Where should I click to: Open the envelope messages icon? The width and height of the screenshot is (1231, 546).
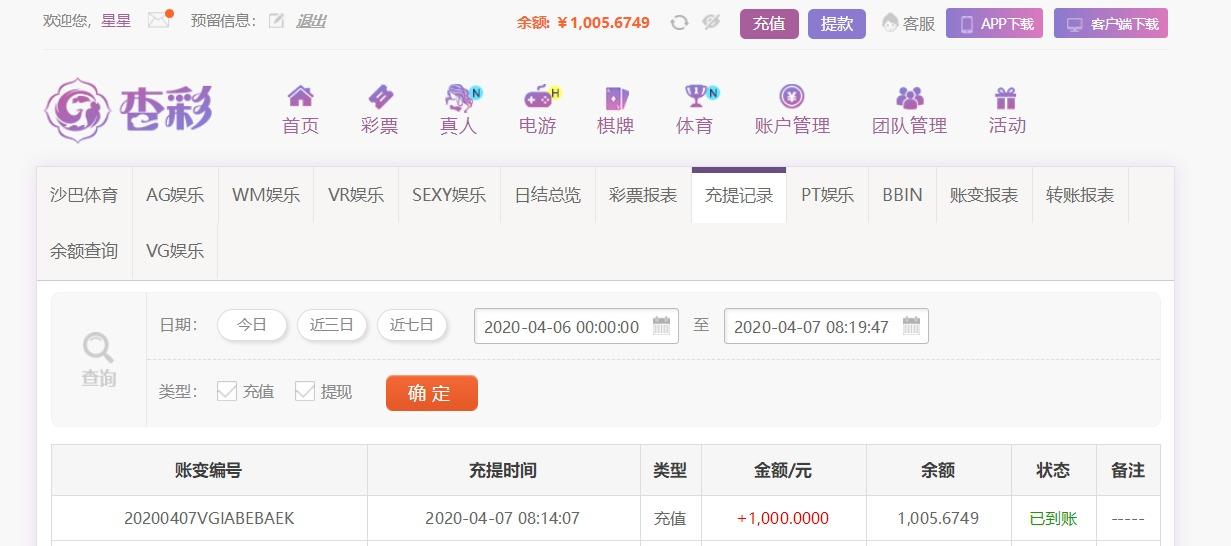point(158,20)
